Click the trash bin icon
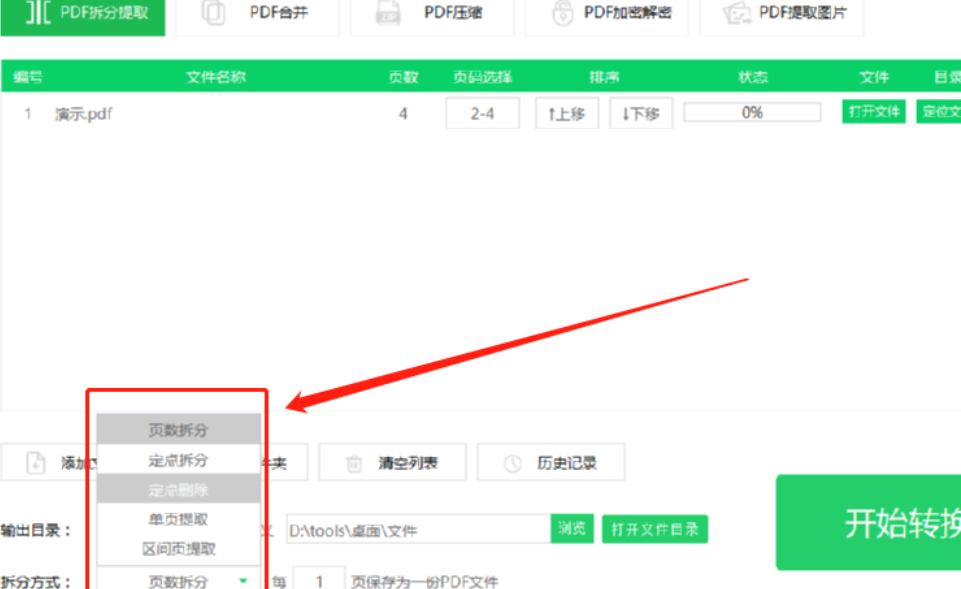The image size is (961, 589). tap(354, 463)
